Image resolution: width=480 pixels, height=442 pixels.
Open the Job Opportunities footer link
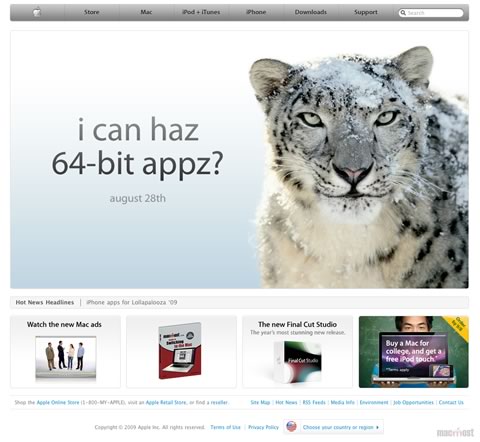(x=414, y=402)
